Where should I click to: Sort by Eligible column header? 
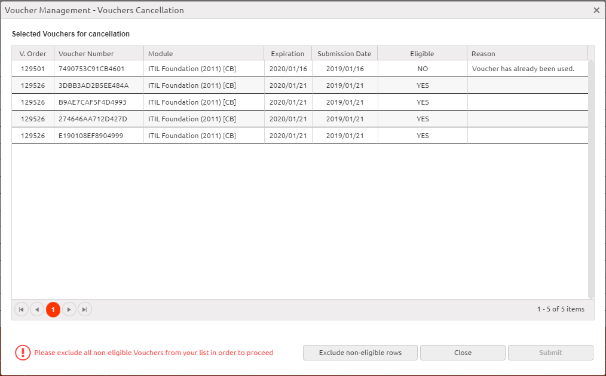tap(422, 53)
